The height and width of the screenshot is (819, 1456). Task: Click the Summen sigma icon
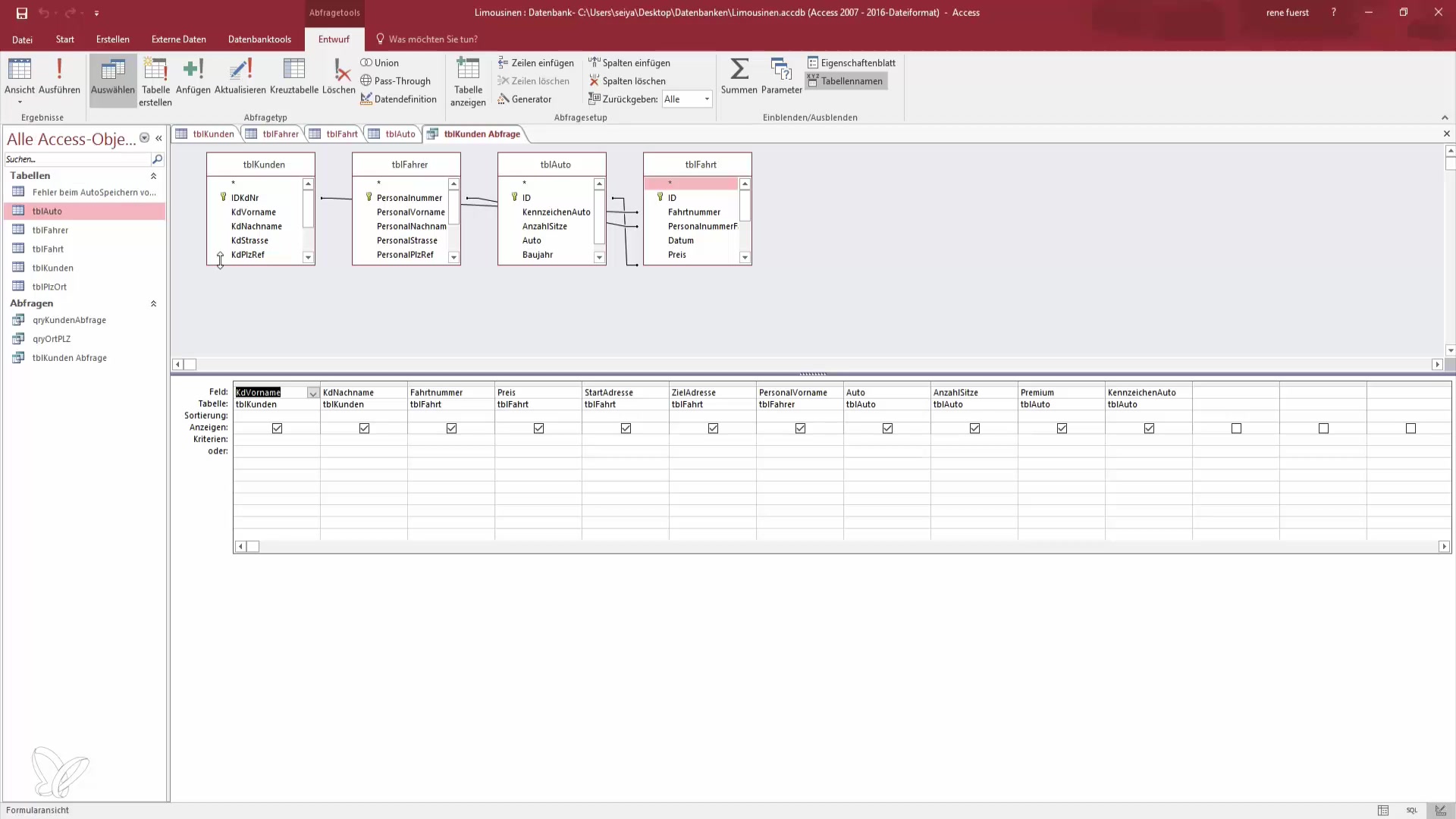739,70
